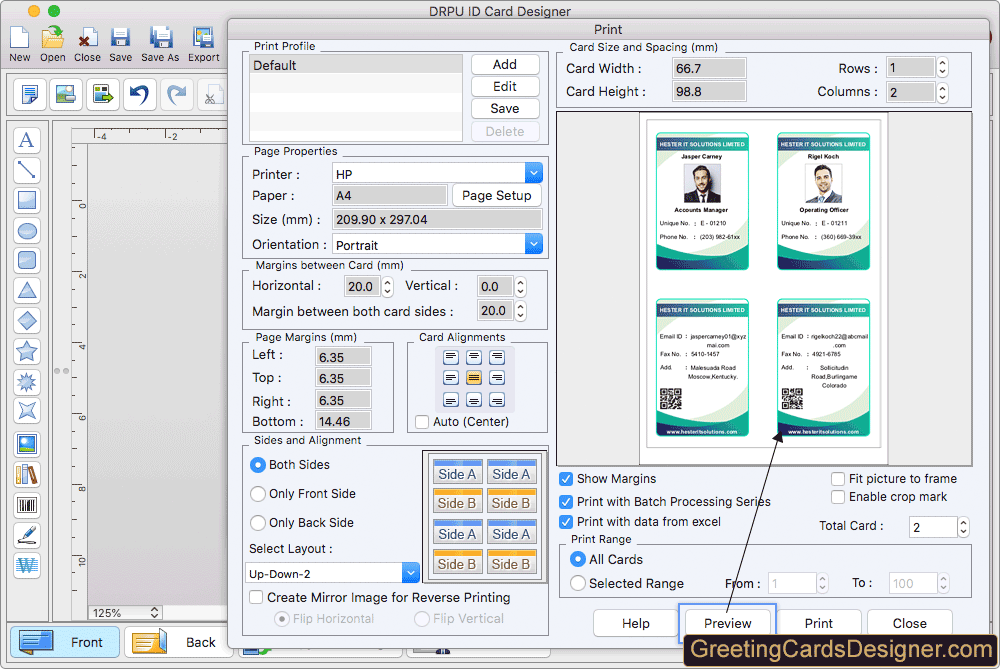
Task: Click the Card Width field
Action: (709, 68)
